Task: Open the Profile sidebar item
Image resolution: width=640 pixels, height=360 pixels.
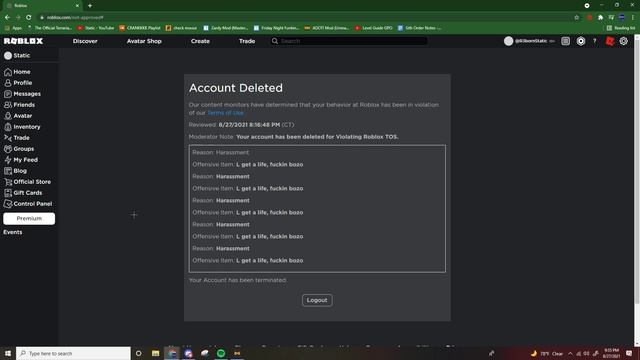Action: tap(18, 83)
